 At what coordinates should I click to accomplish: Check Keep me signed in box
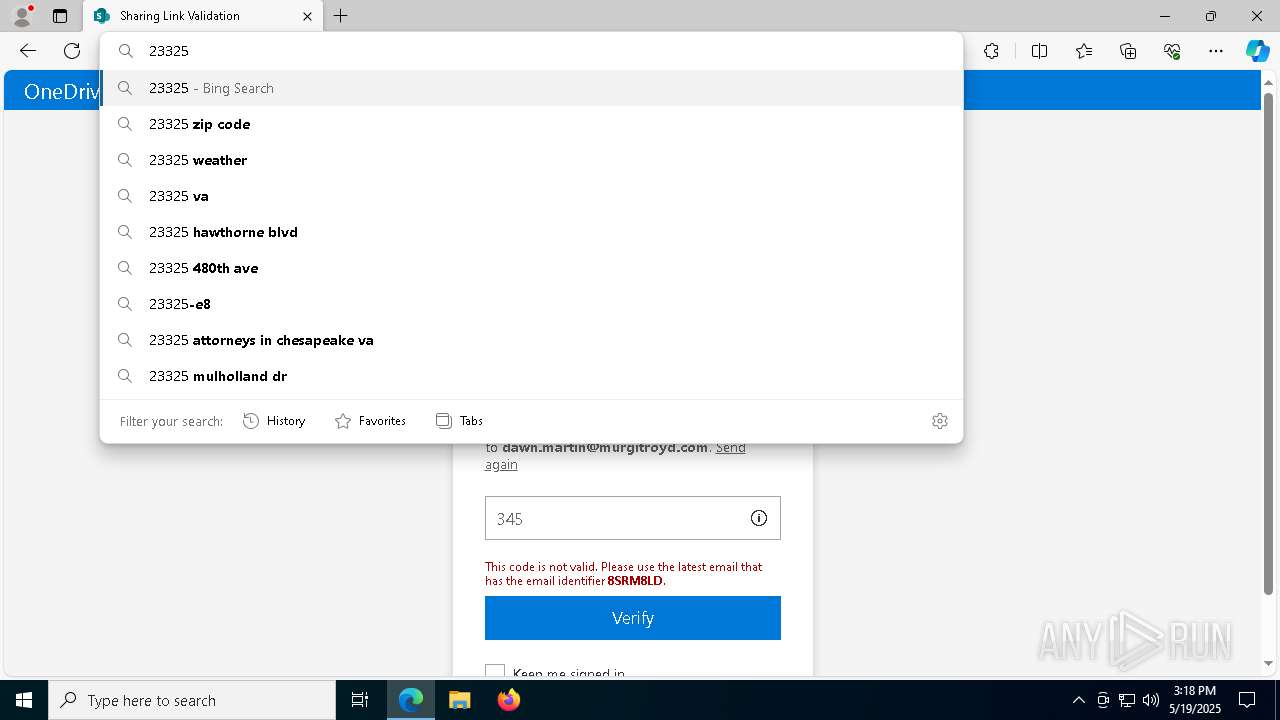(x=495, y=673)
